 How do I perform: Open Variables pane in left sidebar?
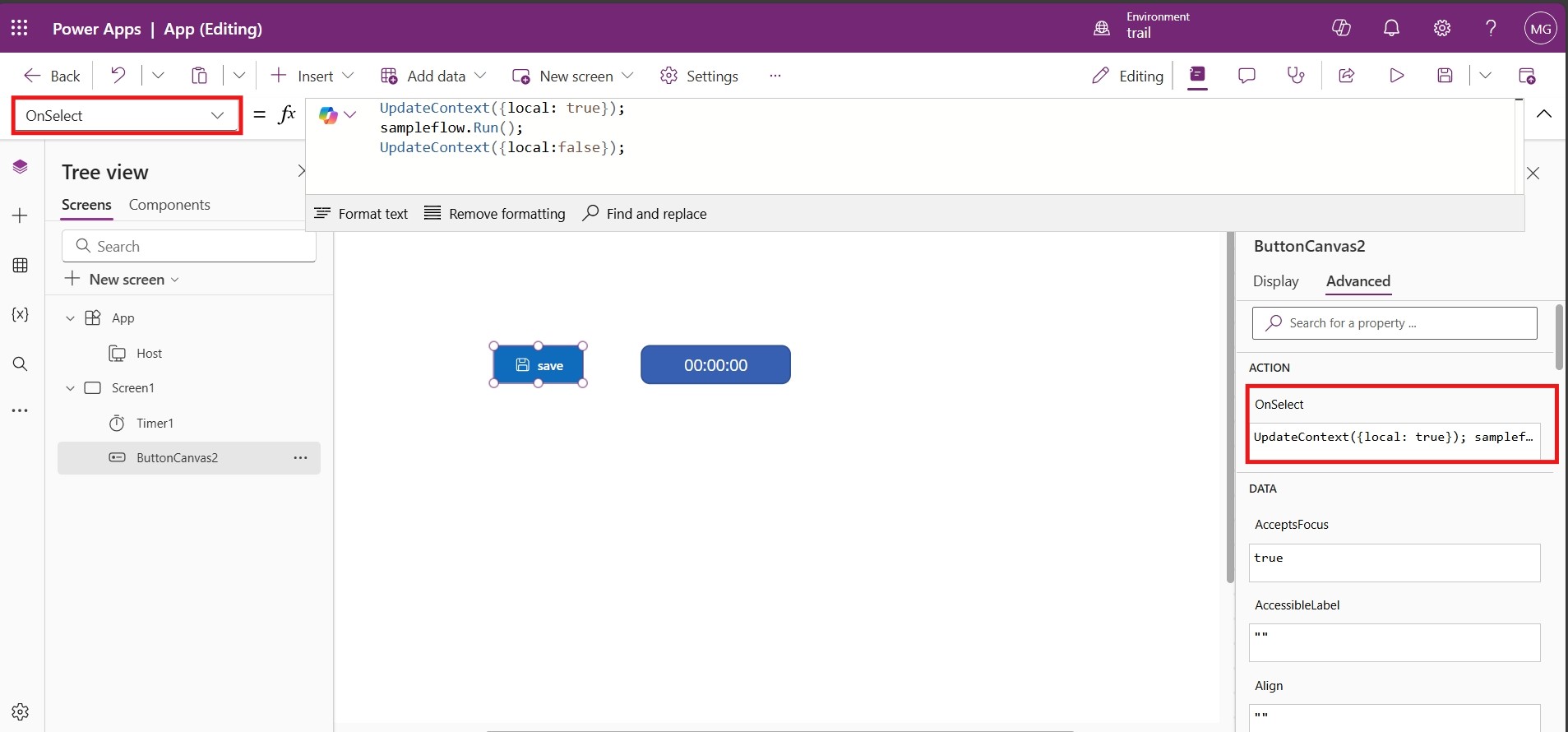pyautogui.click(x=21, y=314)
